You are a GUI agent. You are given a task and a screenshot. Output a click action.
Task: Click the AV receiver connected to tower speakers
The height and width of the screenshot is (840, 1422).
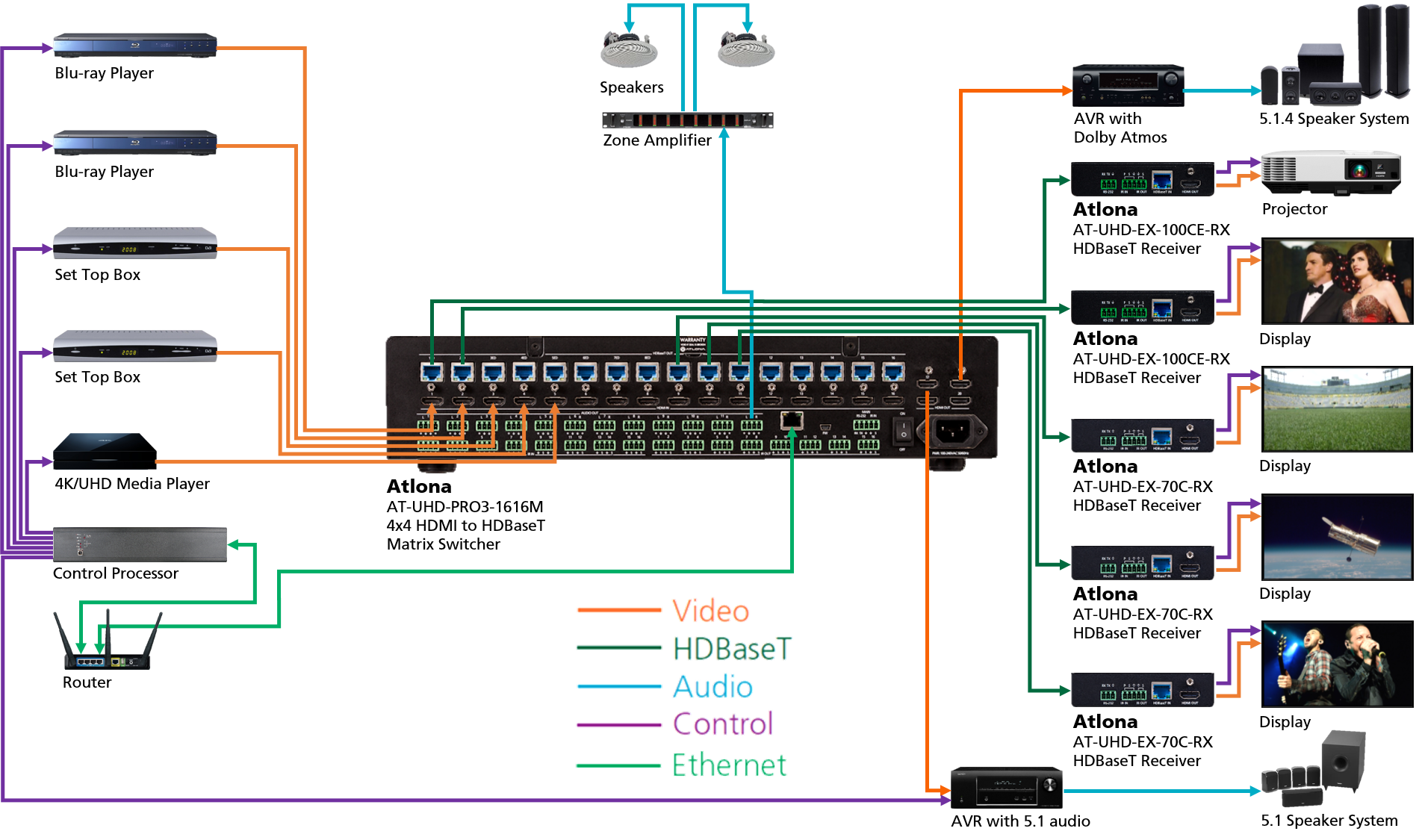pos(1128,86)
